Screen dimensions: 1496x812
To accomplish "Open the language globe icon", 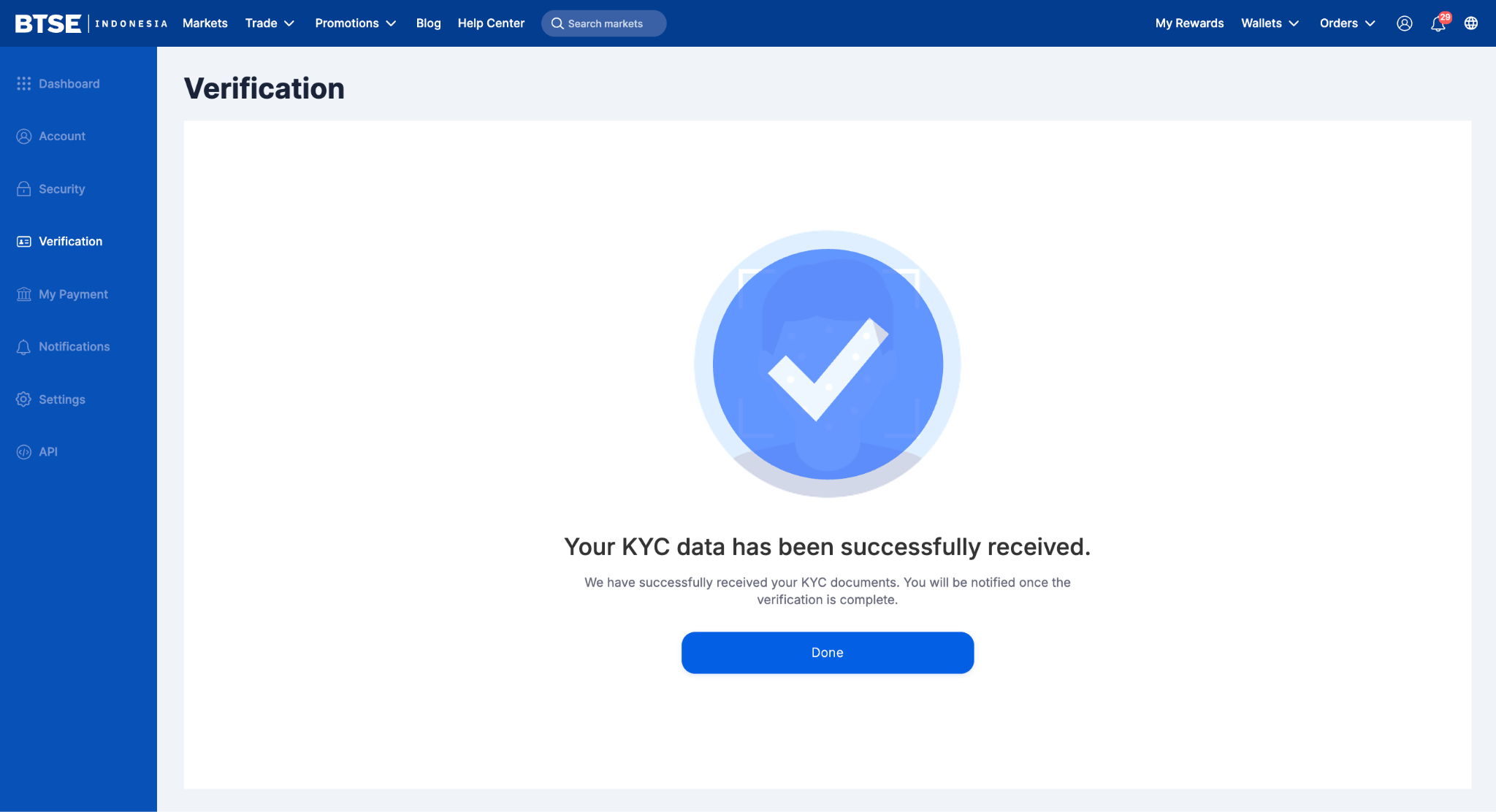I will [1471, 23].
